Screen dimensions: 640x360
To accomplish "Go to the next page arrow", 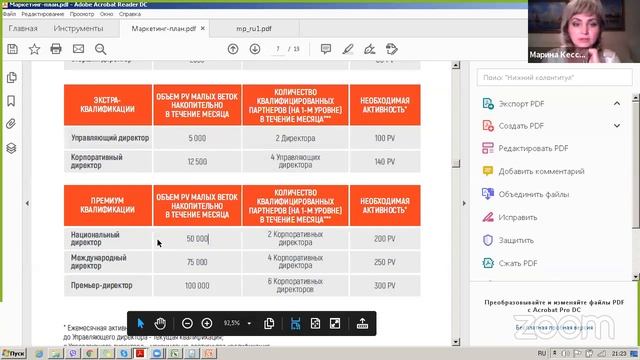I will (255, 49).
